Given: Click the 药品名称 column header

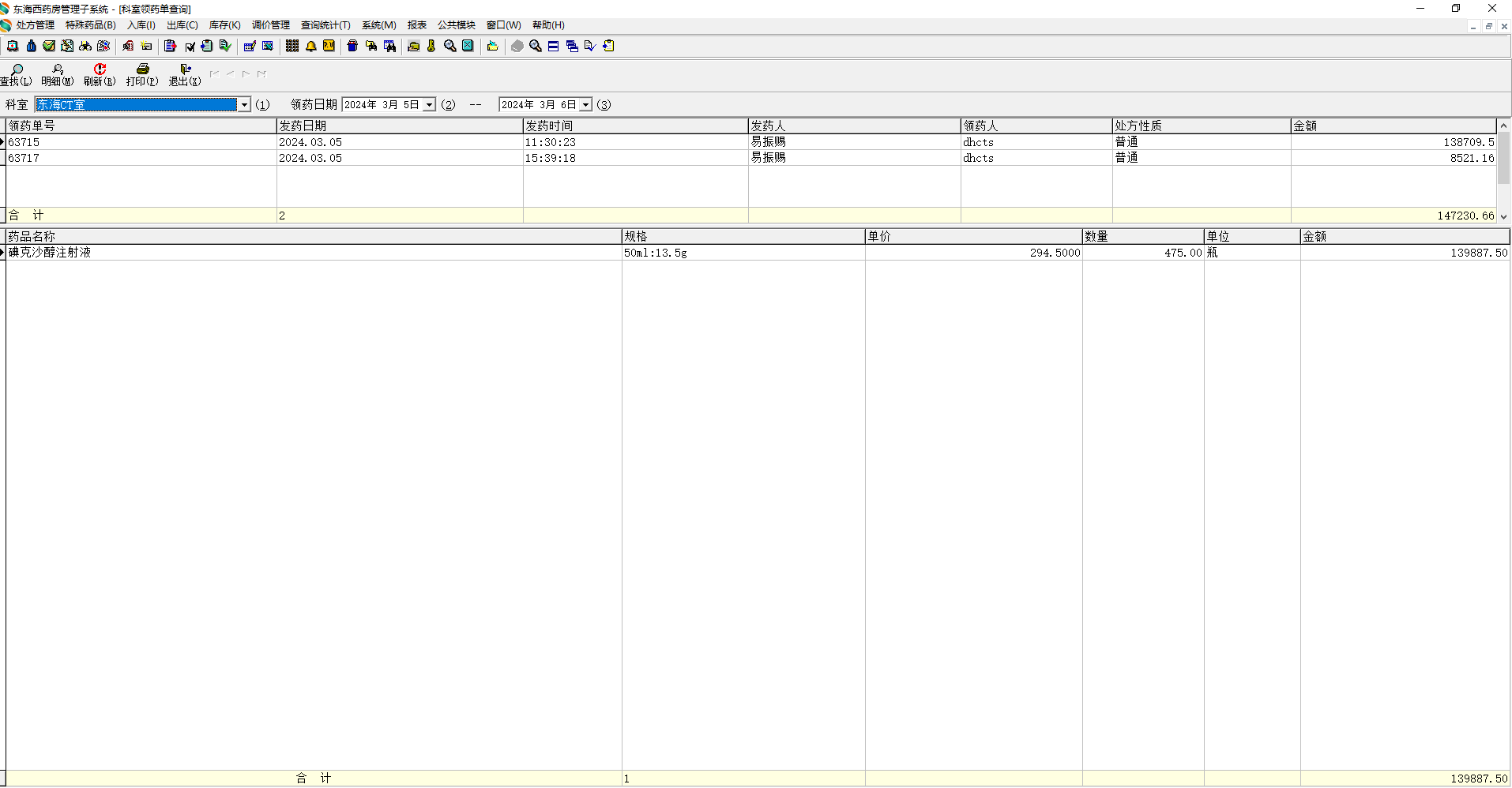Looking at the screenshot, I should 314,237.
